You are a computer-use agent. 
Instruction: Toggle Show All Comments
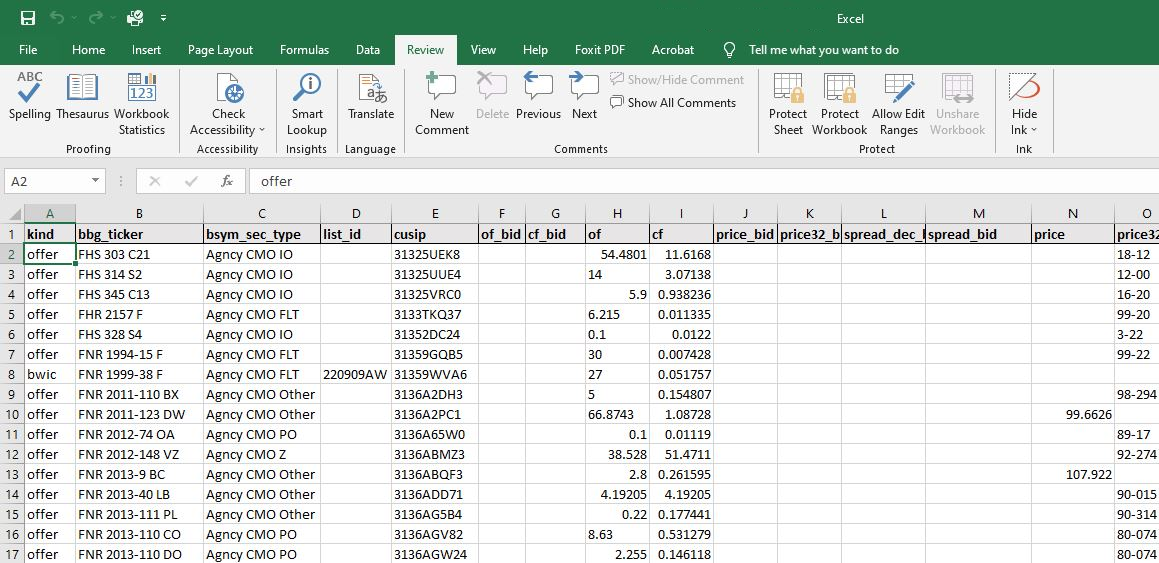point(672,103)
